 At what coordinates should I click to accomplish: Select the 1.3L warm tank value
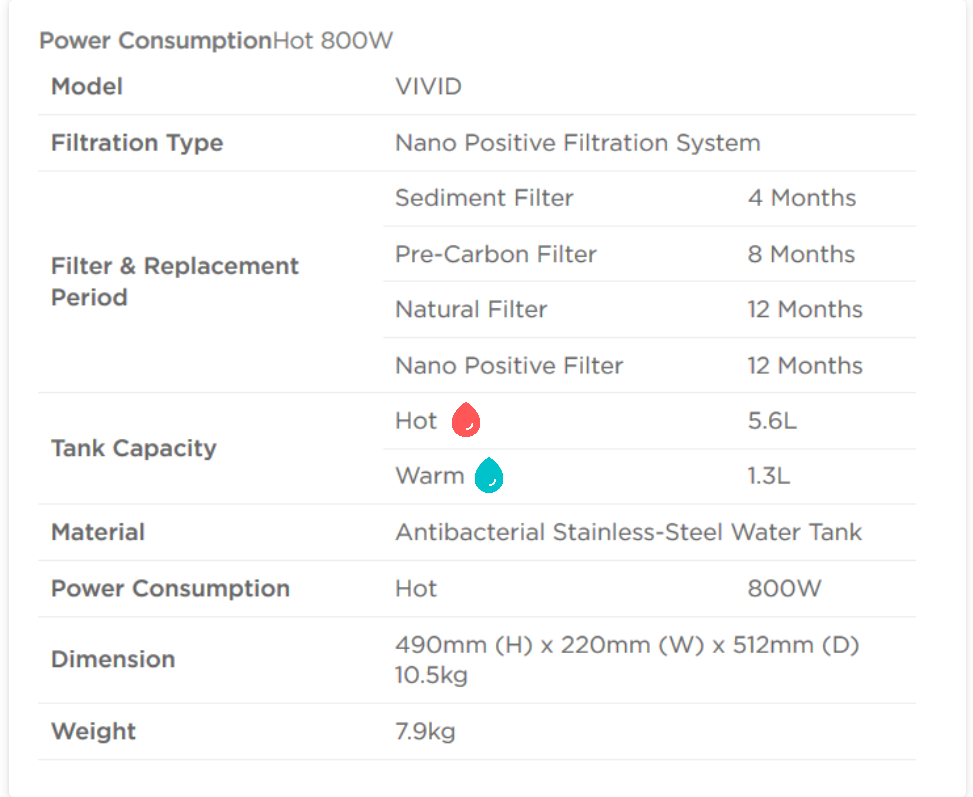[x=769, y=475]
